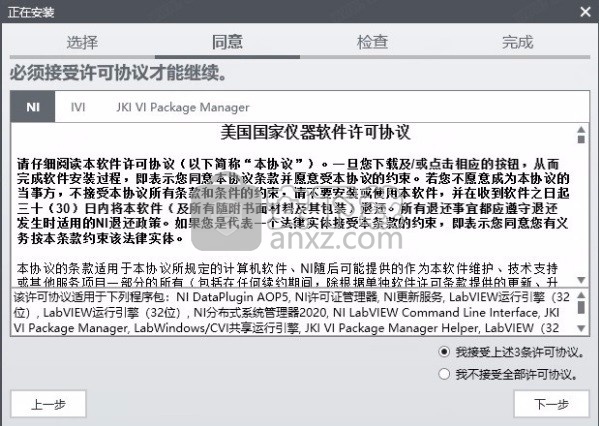Click package list scrollbar down arrow
The width and height of the screenshot is (599, 426).
coord(581,328)
